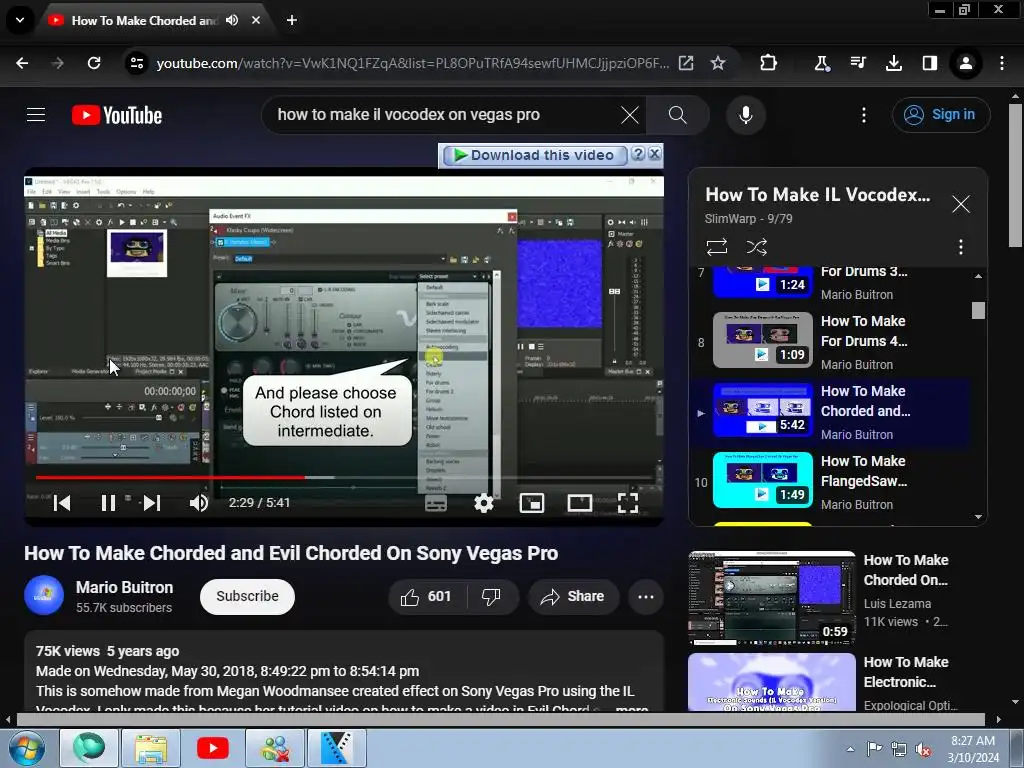Open File Explorer from taskbar
Screen dimensions: 1024x768
[x=151, y=748]
